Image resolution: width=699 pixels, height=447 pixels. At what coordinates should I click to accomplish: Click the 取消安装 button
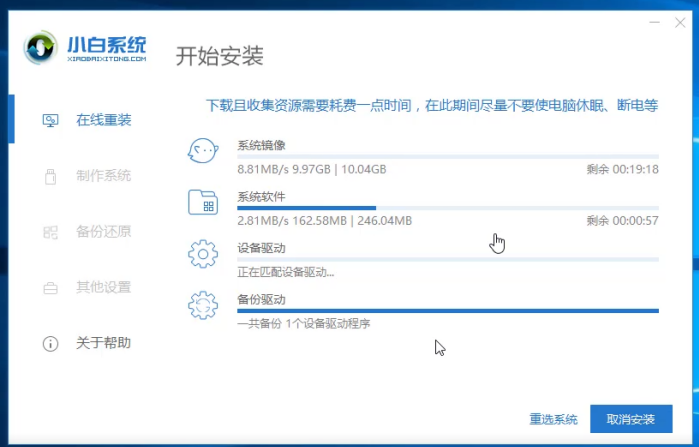click(x=631, y=419)
